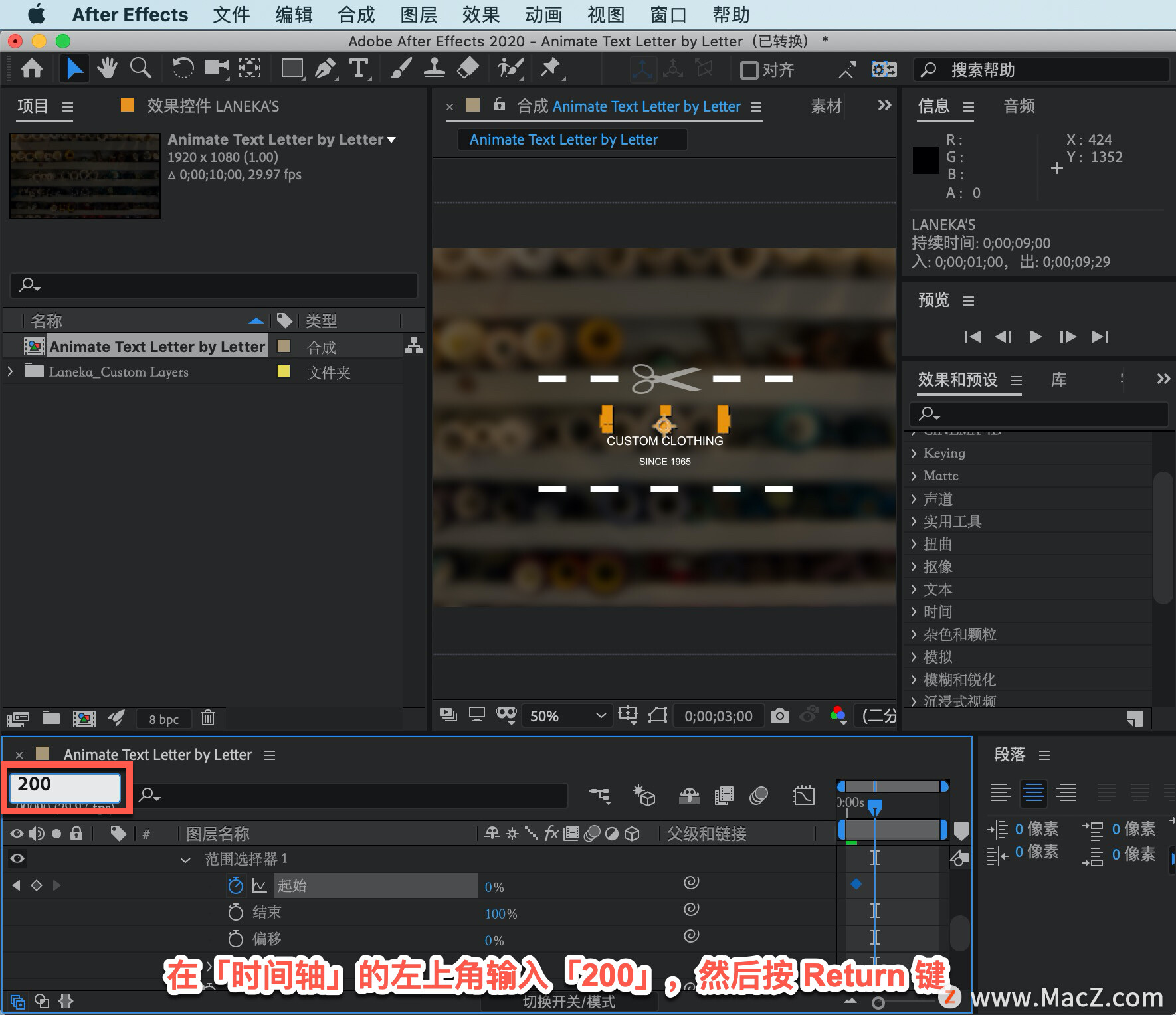Viewport: 1176px width, 1015px height.
Task: Click the yellow label swatch for Laneka folder
Action: click(x=284, y=371)
